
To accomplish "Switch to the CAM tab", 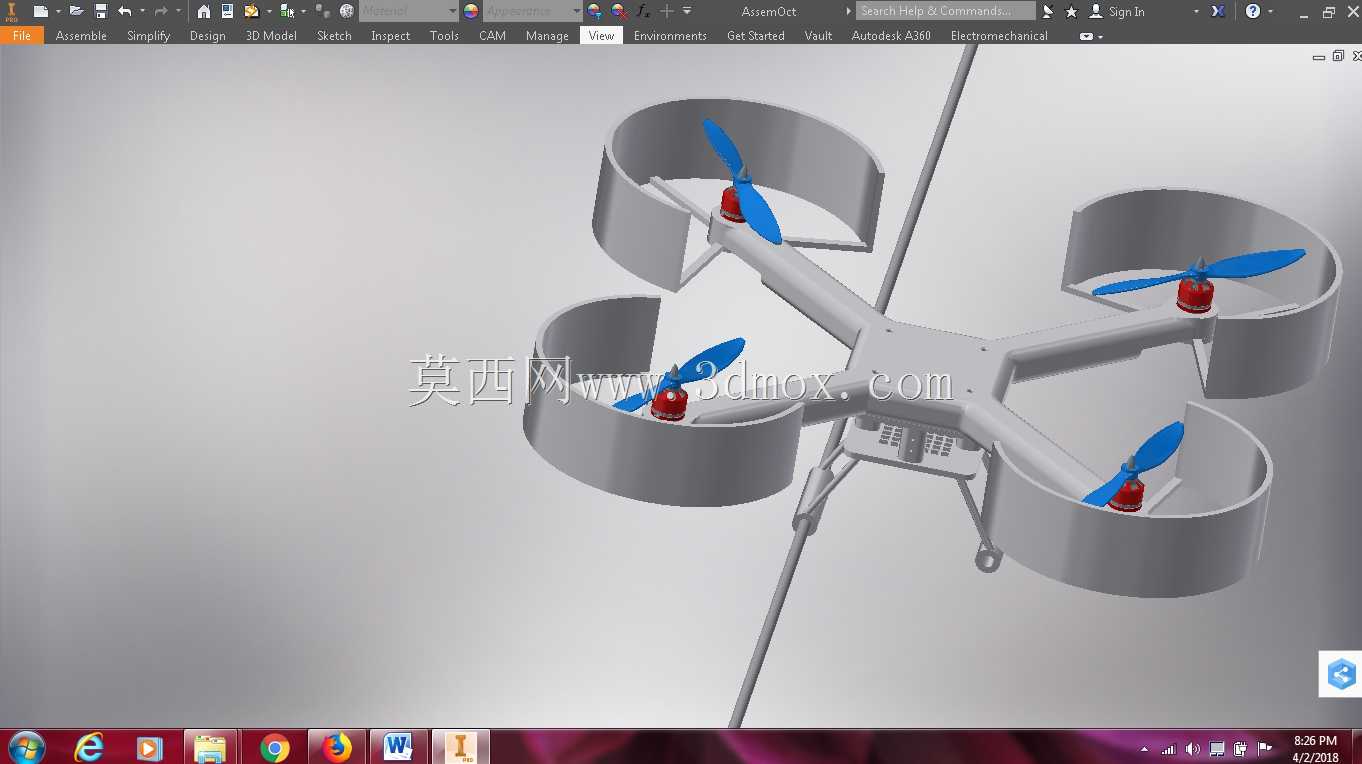I will click(492, 35).
